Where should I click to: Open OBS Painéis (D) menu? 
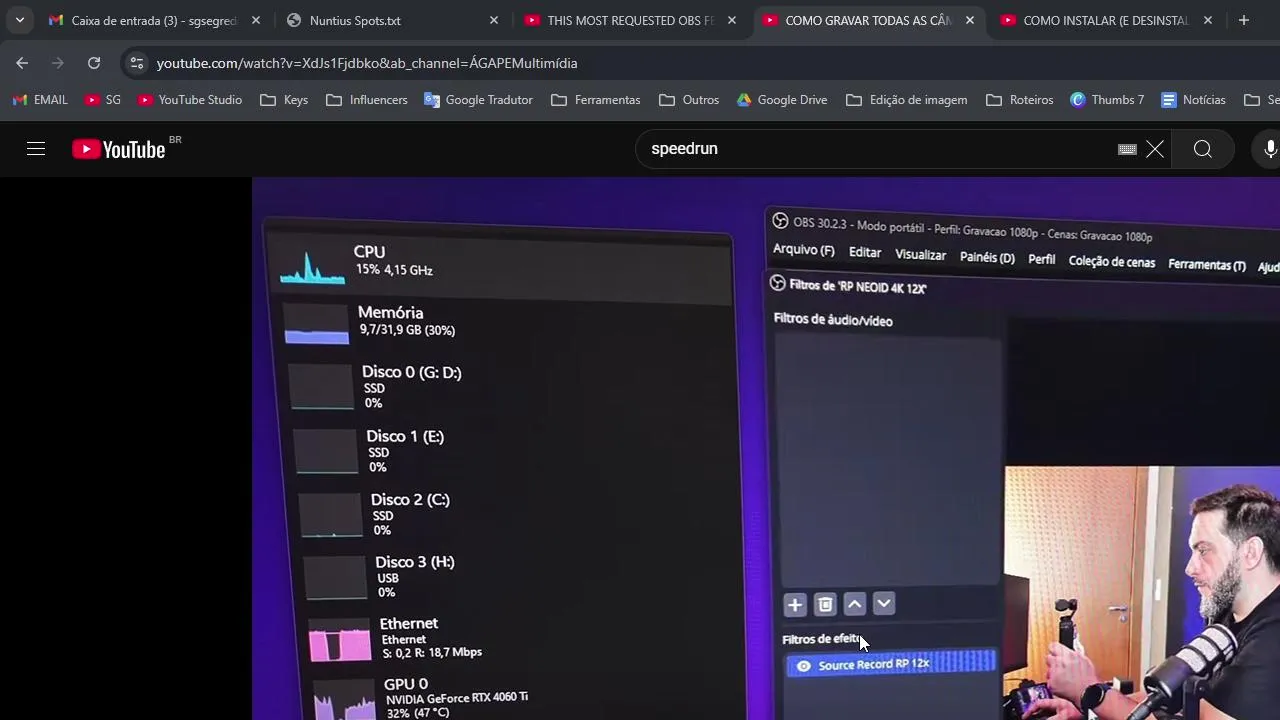tap(987, 258)
